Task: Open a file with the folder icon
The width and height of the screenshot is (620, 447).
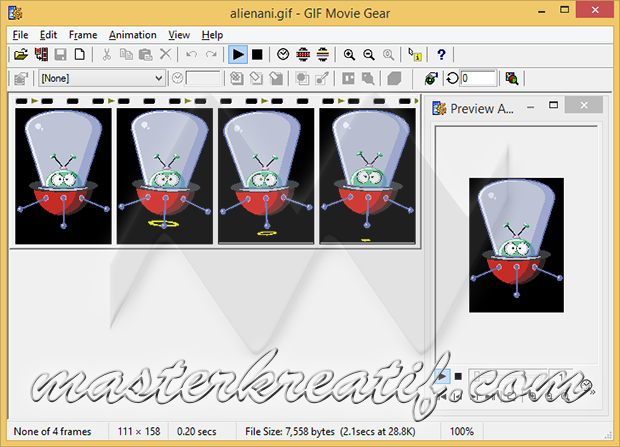Action: point(21,54)
